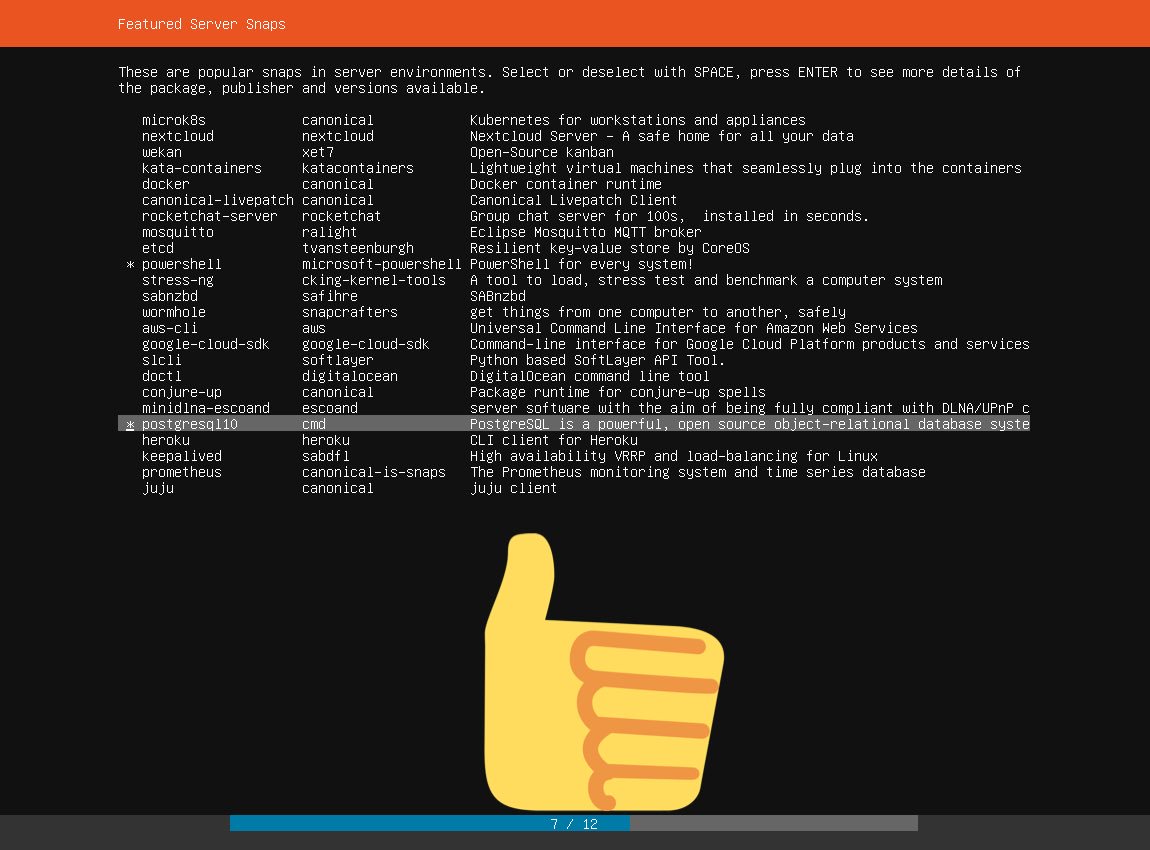
Task: Toggle the asterisk beside postgresql10
Action: pyautogui.click(x=131, y=425)
